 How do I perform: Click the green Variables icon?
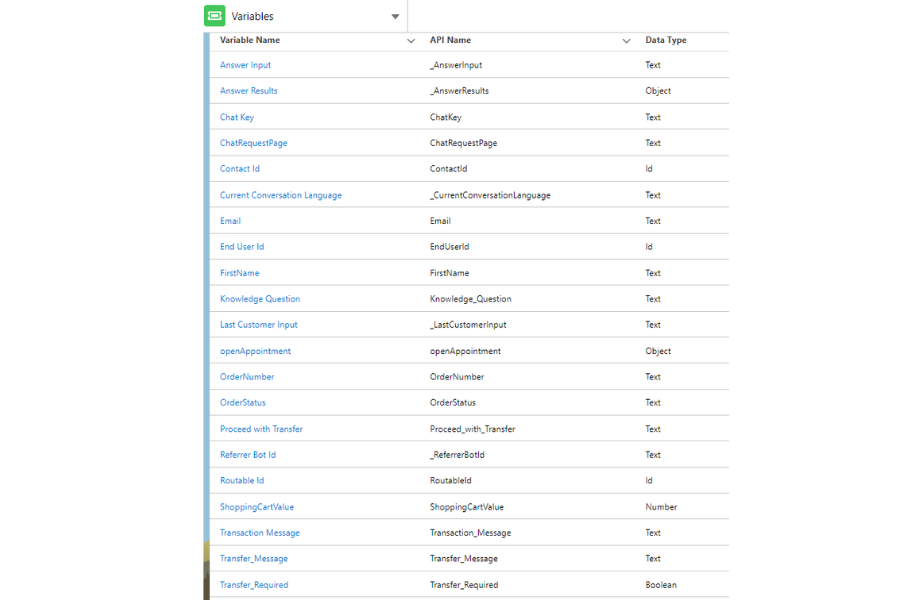click(x=214, y=16)
